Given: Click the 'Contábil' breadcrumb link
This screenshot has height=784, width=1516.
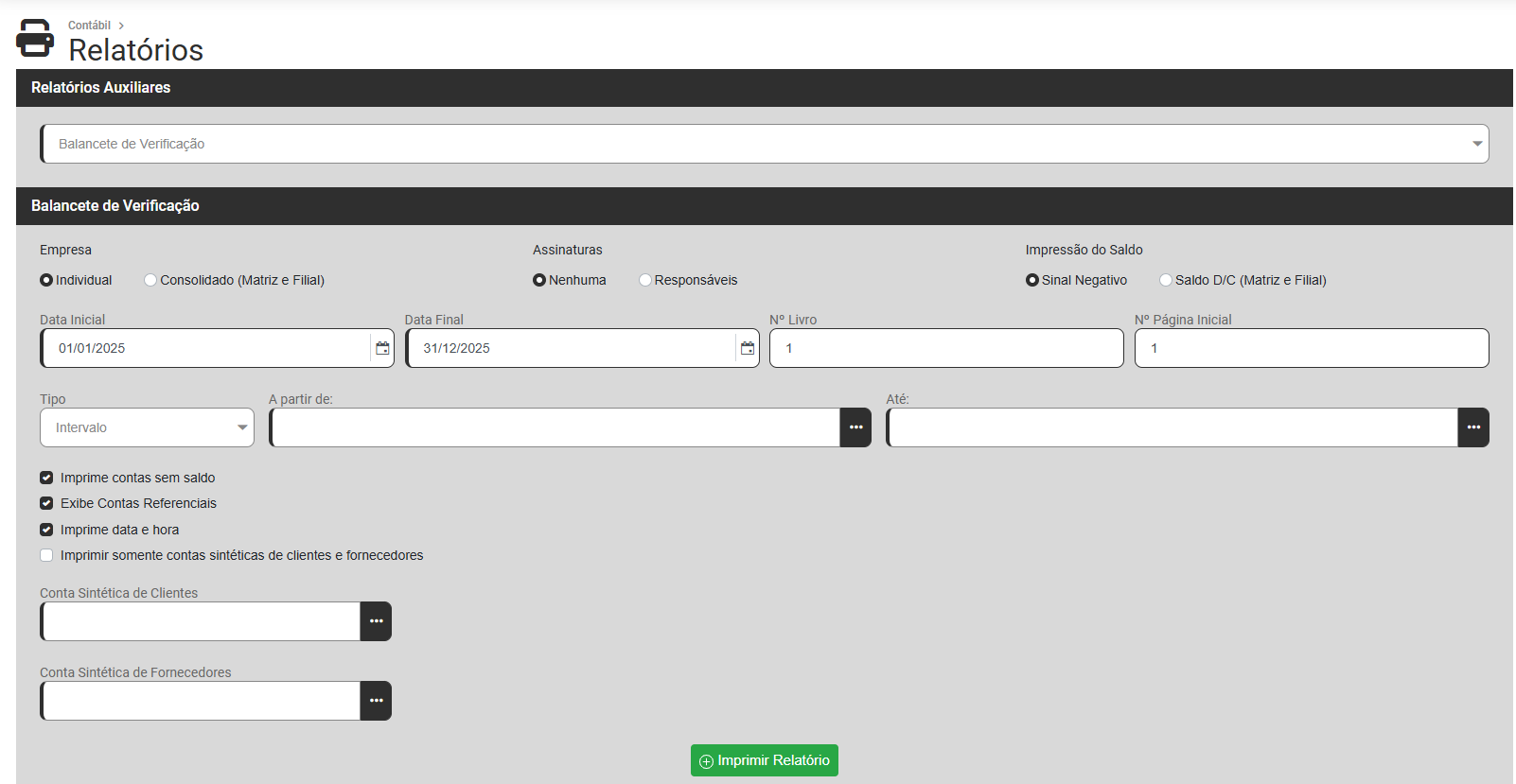Looking at the screenshot, I should click(89, 26).
